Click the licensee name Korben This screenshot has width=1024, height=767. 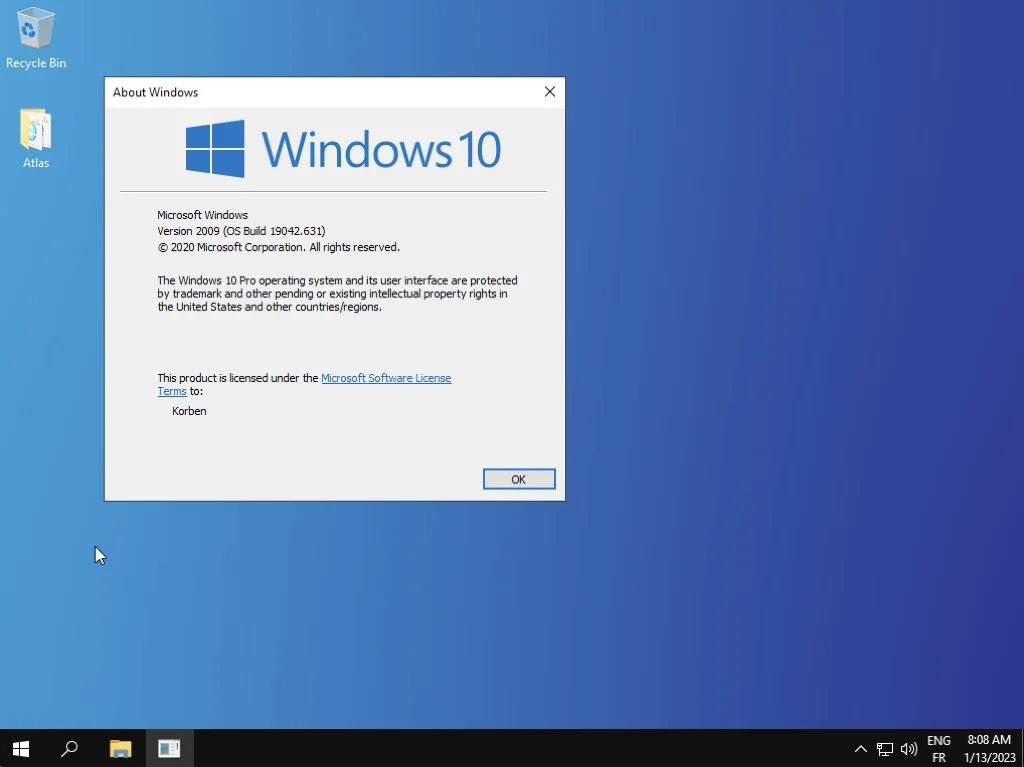click(189, 411)
